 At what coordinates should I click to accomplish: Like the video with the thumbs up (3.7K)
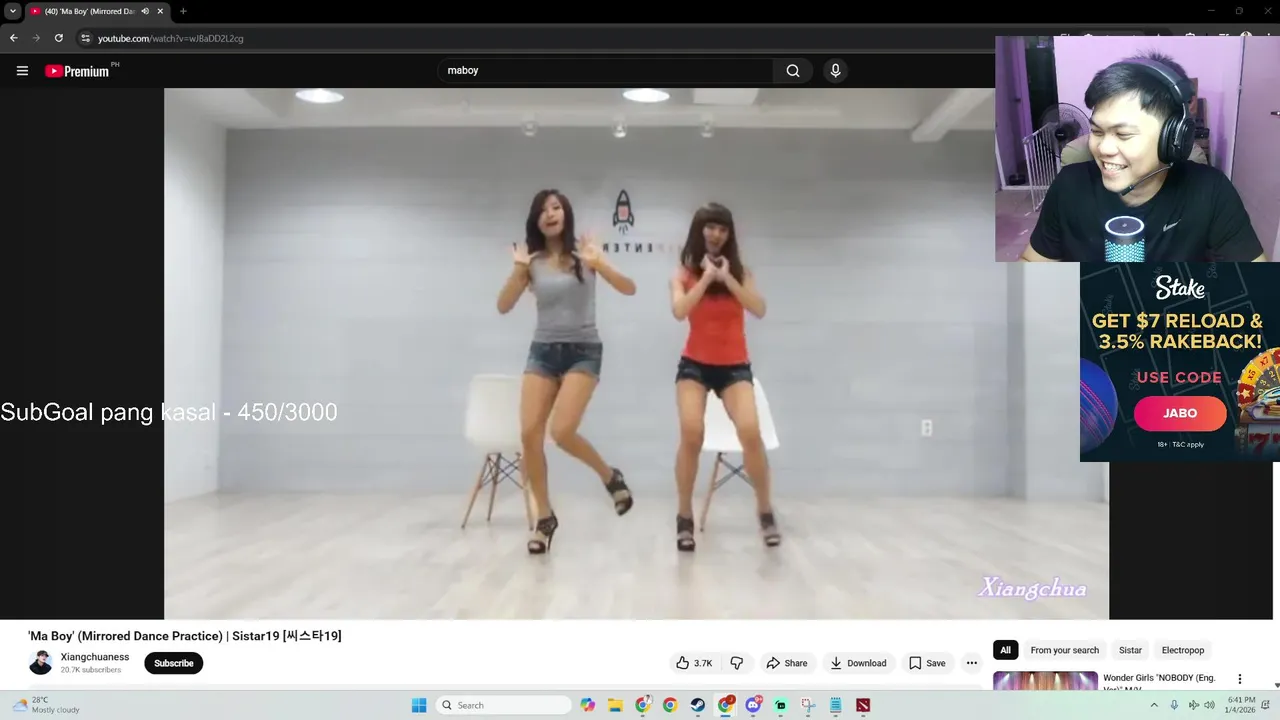click(x=694, y=663)
